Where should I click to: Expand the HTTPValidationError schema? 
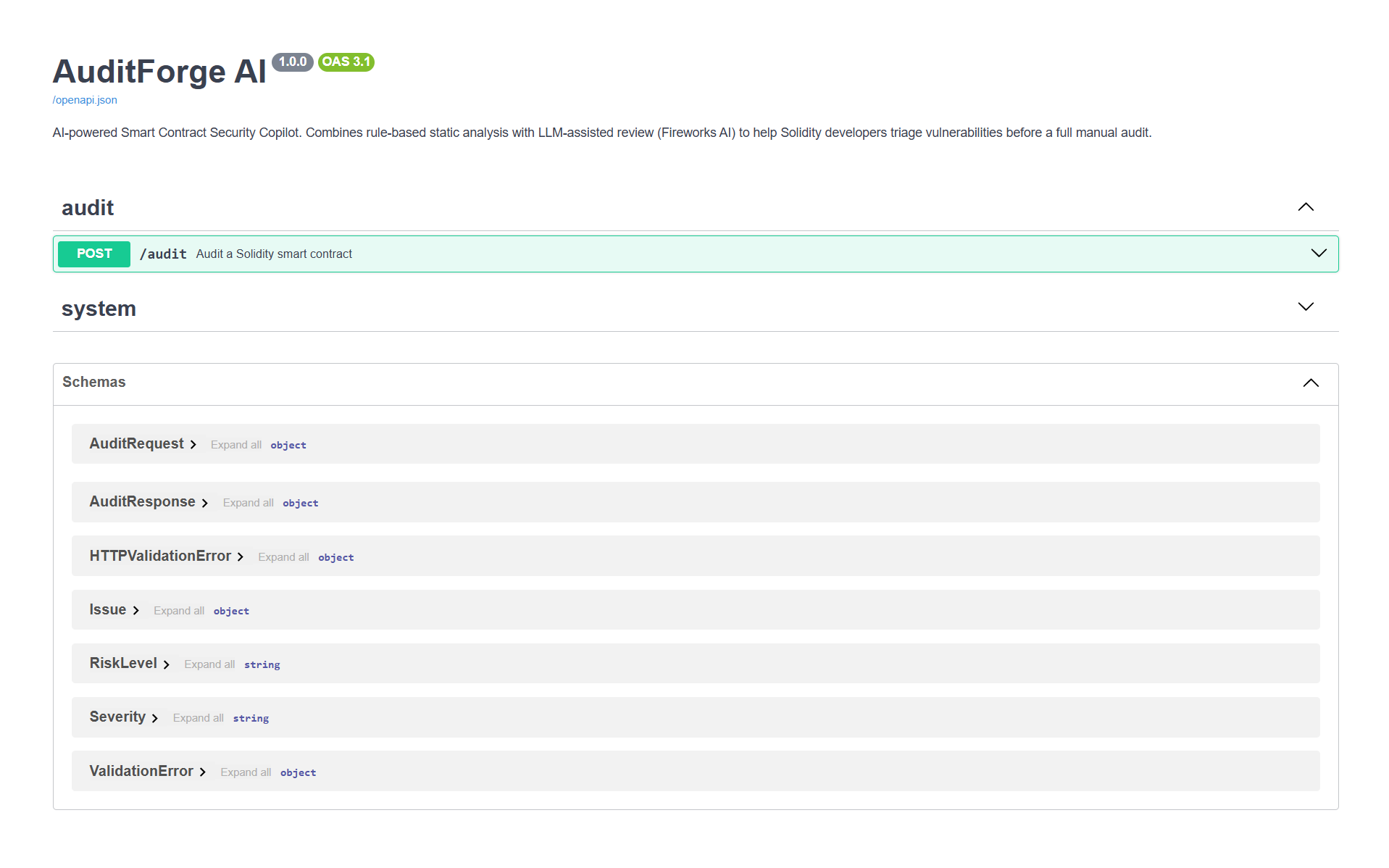167,556
